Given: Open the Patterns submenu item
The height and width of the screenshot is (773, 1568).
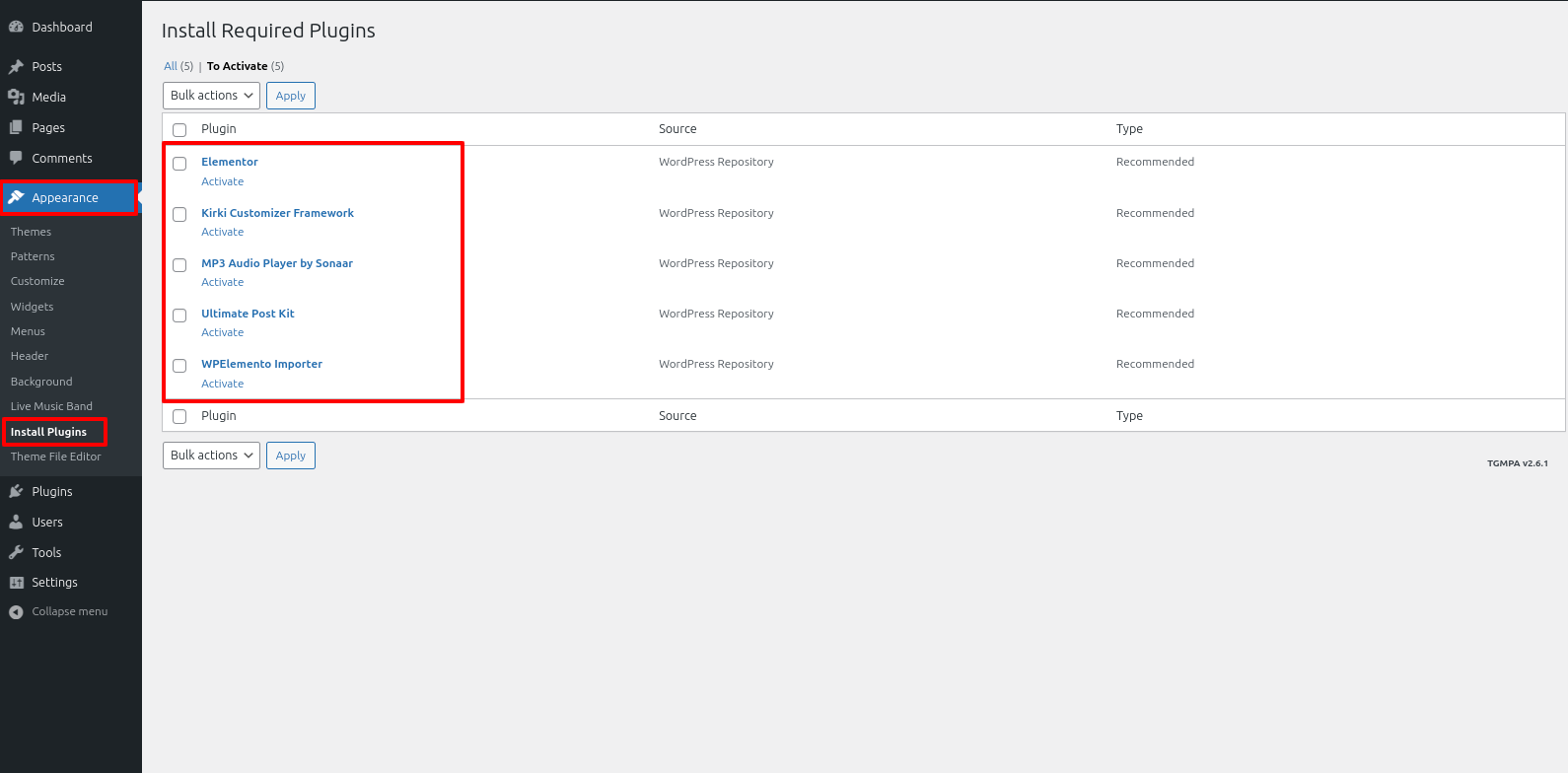Looking at the screenshot, I should (33, 256).
